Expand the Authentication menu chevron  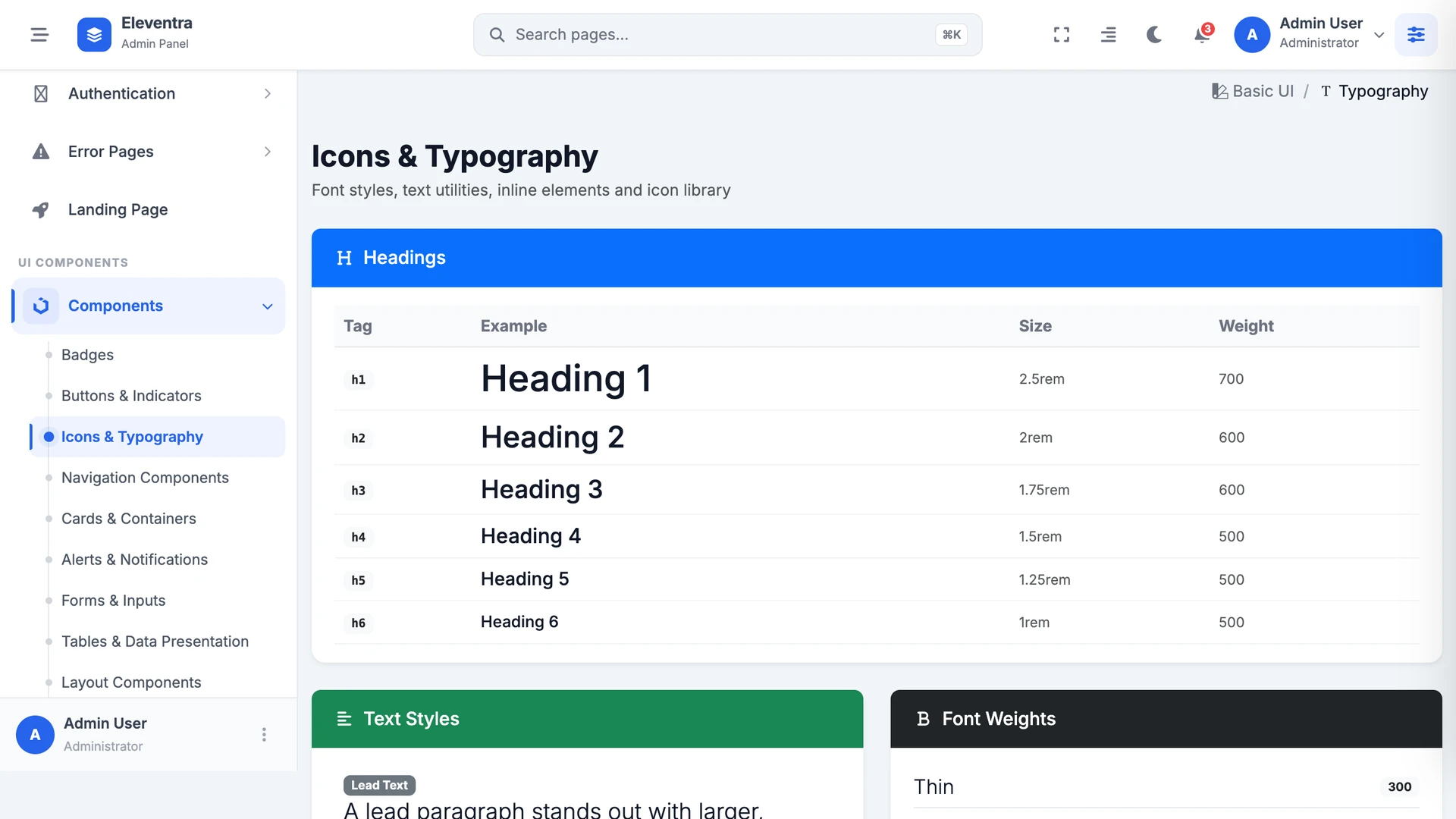point(268,93)
